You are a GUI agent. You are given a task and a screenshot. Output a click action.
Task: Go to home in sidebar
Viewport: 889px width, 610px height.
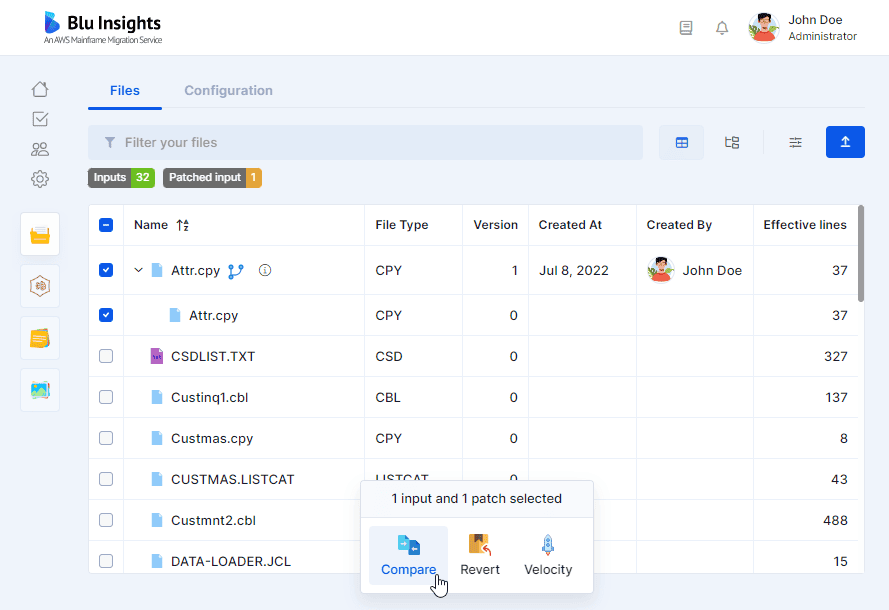40,89
